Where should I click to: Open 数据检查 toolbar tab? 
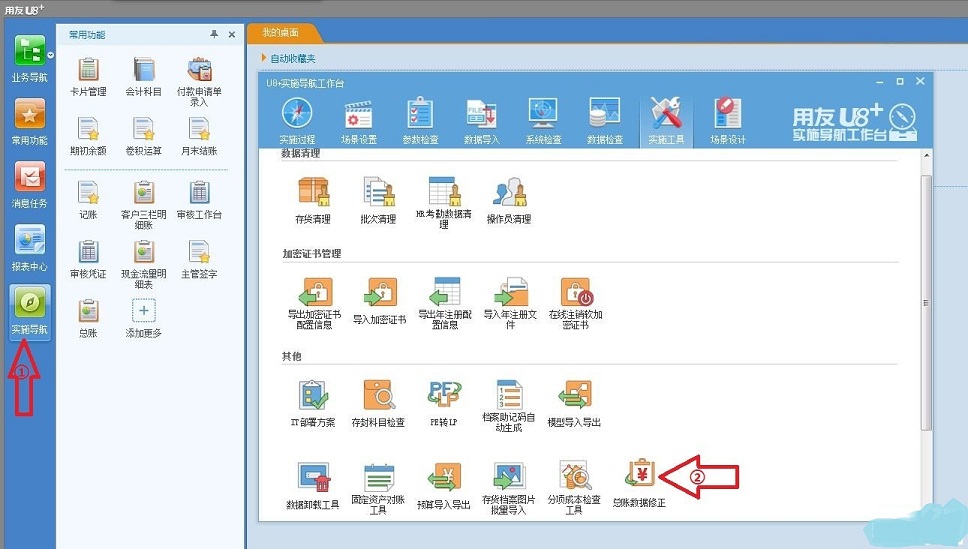[604, 121]
